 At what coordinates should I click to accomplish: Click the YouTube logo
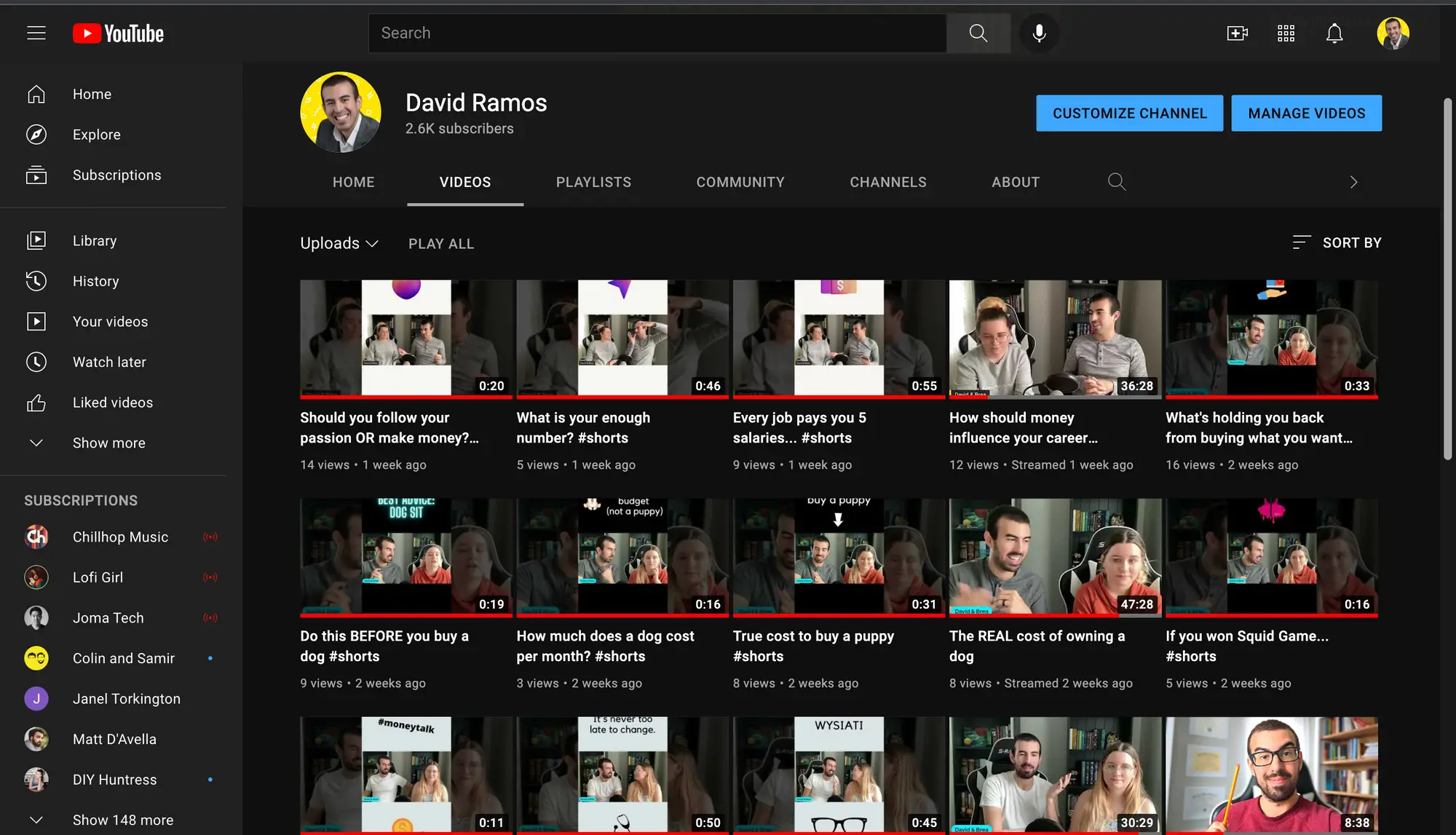[x=118, y=33]
